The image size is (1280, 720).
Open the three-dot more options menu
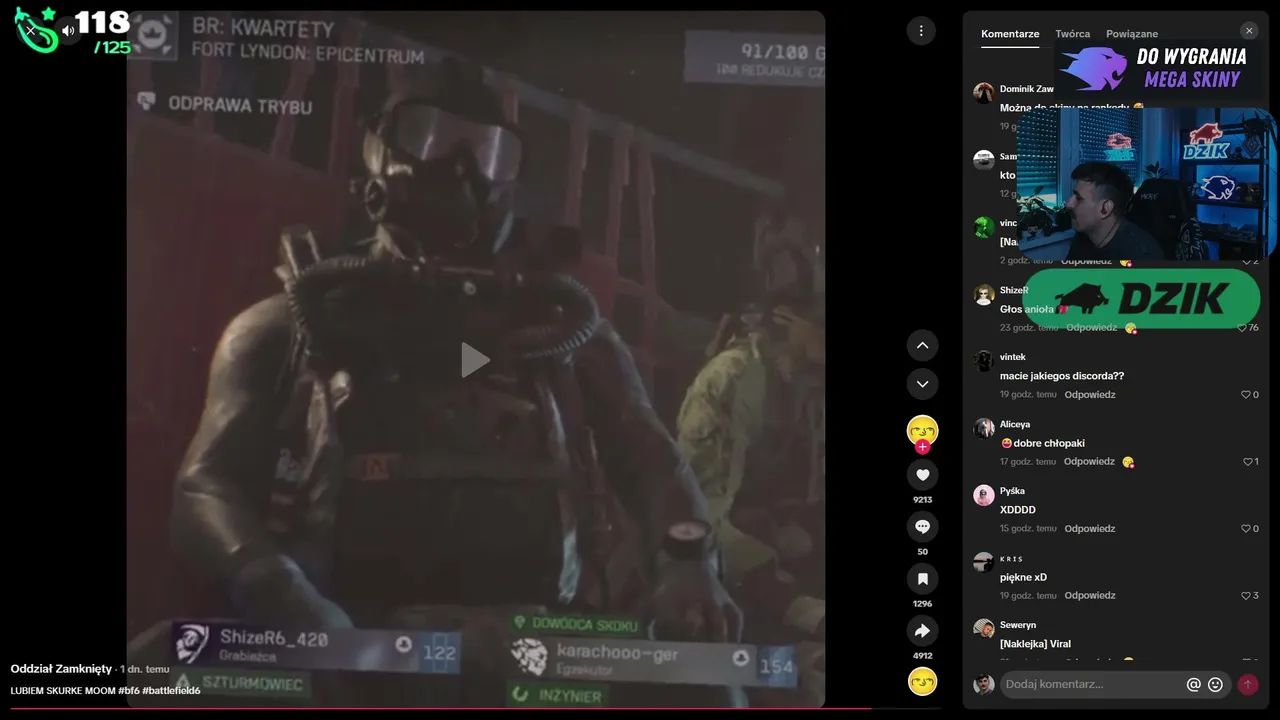click(921, 31)
